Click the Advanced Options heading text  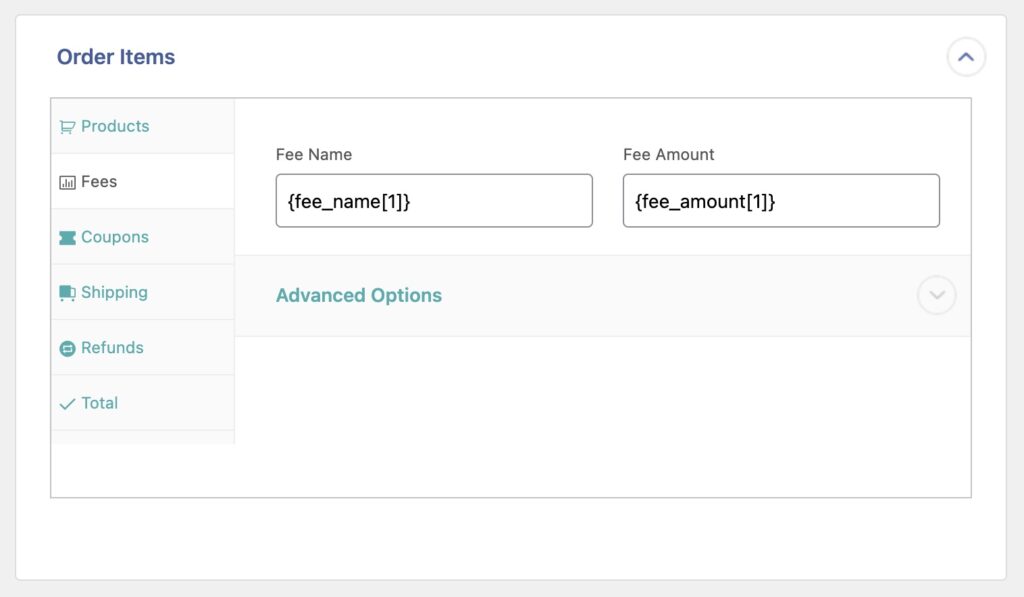click(359, 295)
